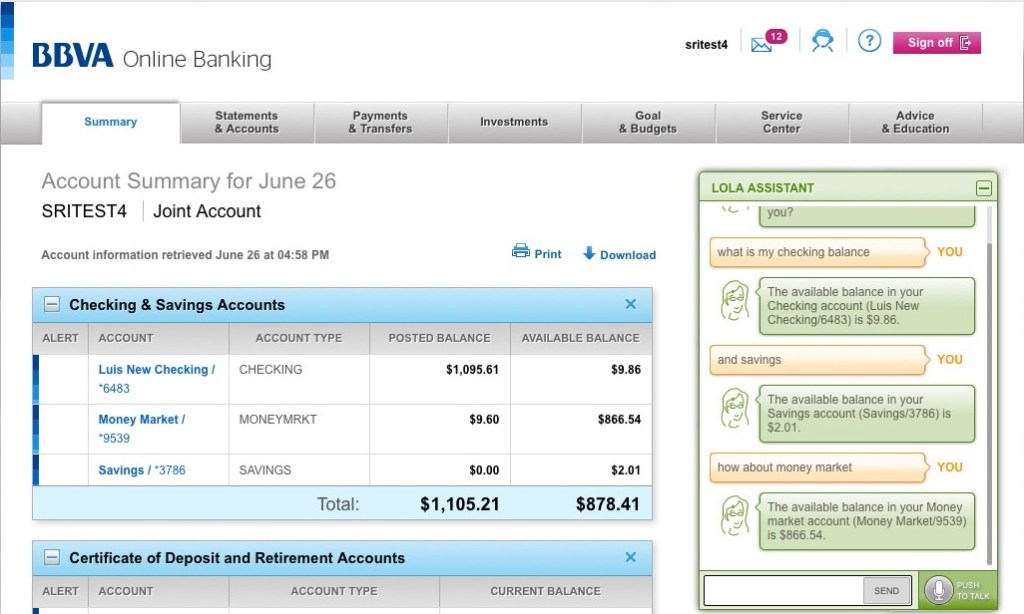Click the Push to Talk microphone
Screen dimensions: 1024x614
(937, 590)
